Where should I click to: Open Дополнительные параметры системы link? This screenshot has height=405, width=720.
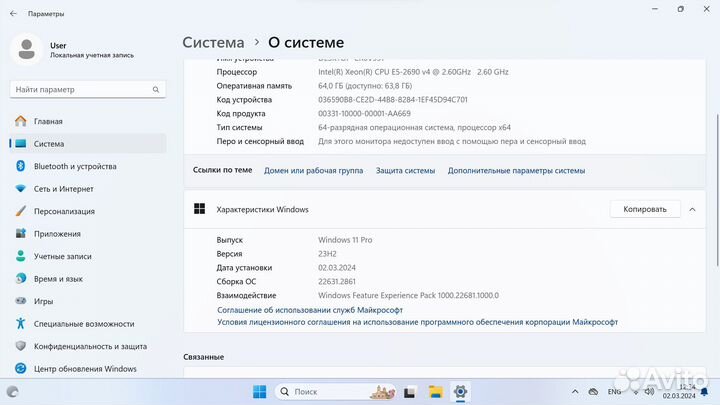516,170
